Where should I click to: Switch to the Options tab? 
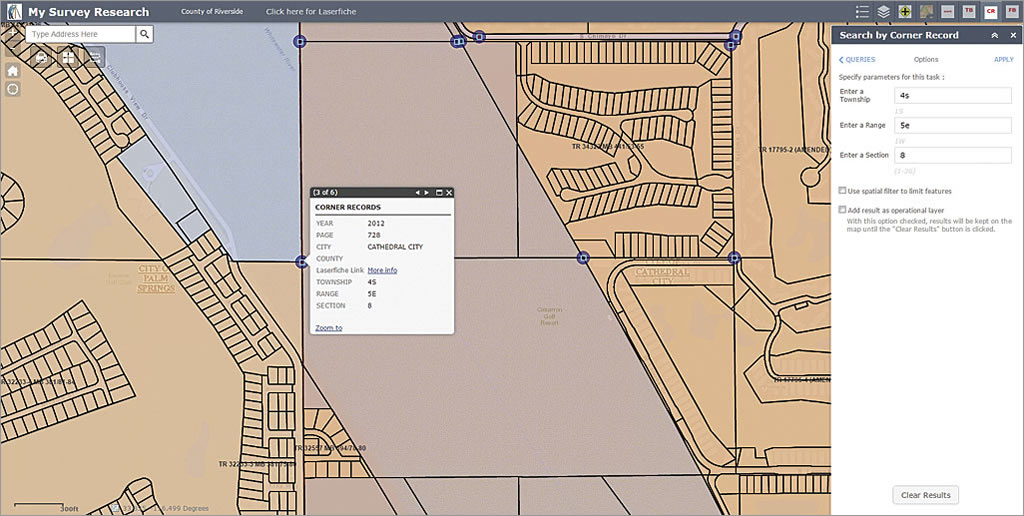click(925, 60)
